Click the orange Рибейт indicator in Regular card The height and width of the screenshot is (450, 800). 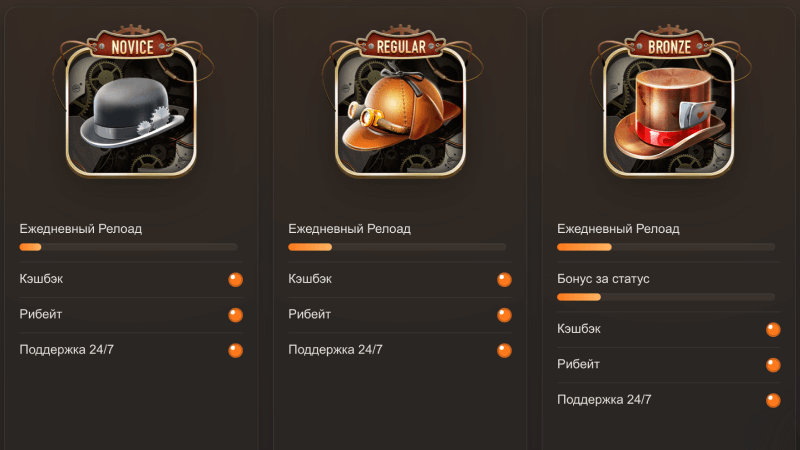pyautogui.click(x=504, y=315)
